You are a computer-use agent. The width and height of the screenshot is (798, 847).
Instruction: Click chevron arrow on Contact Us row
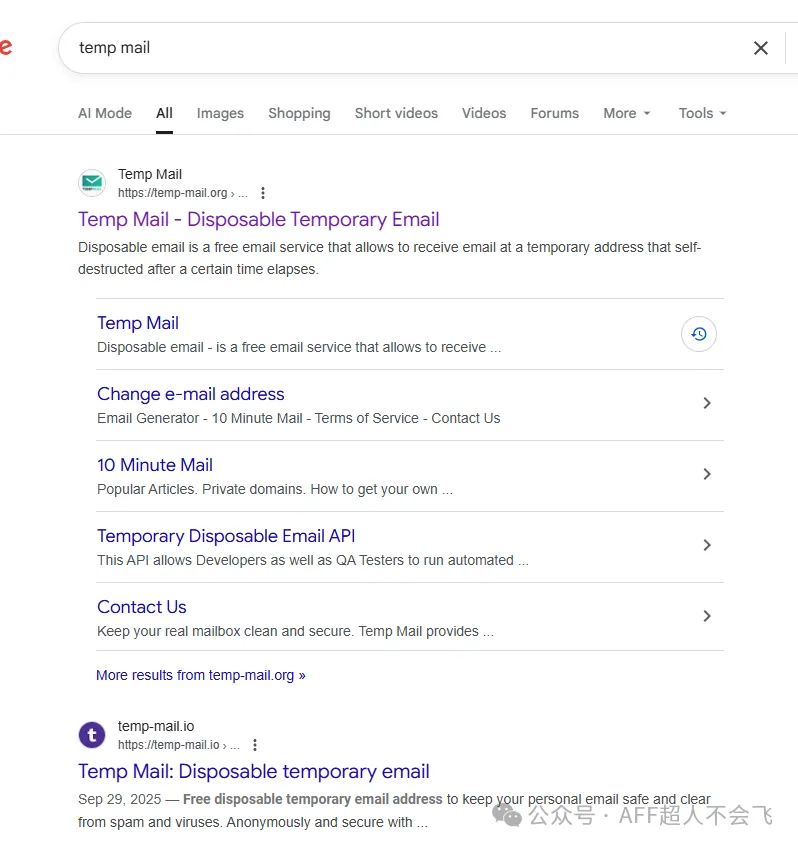707,616
